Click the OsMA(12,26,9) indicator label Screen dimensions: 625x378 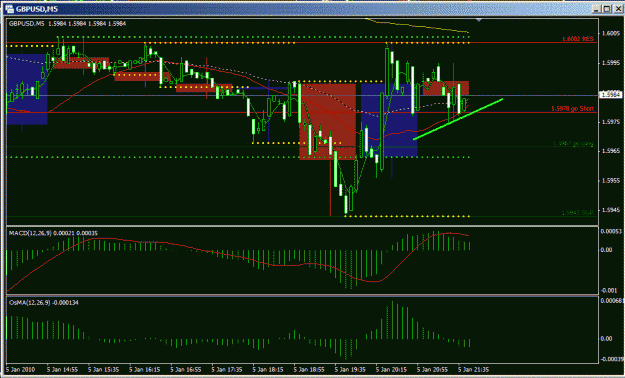(x=44, y=303)
